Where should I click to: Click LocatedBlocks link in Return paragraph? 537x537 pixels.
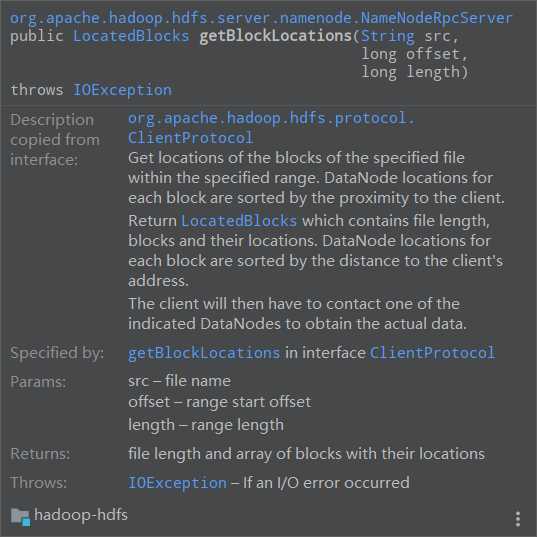pos(239,221)
